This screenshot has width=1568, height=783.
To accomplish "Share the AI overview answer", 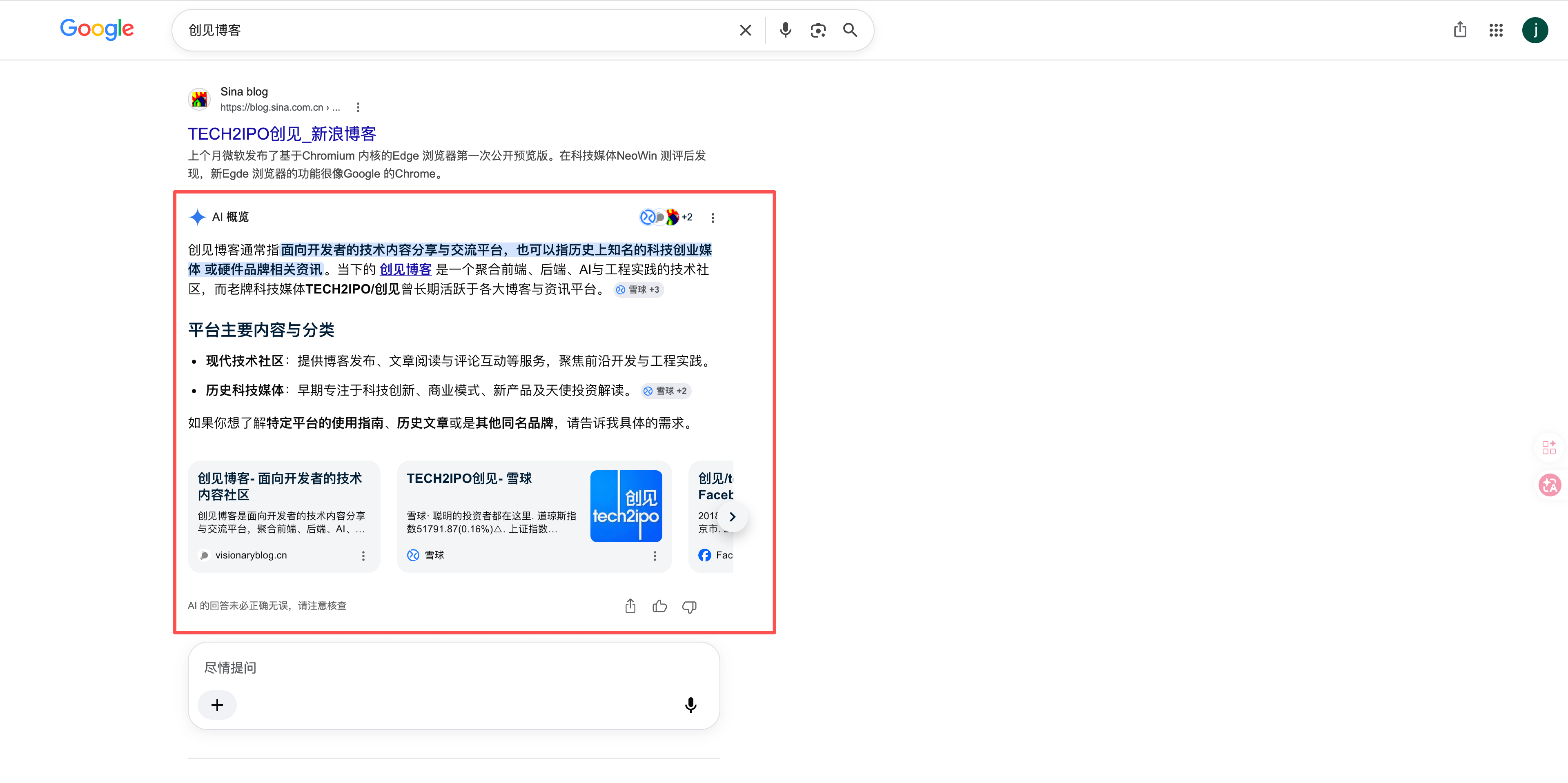I will 630,606.
